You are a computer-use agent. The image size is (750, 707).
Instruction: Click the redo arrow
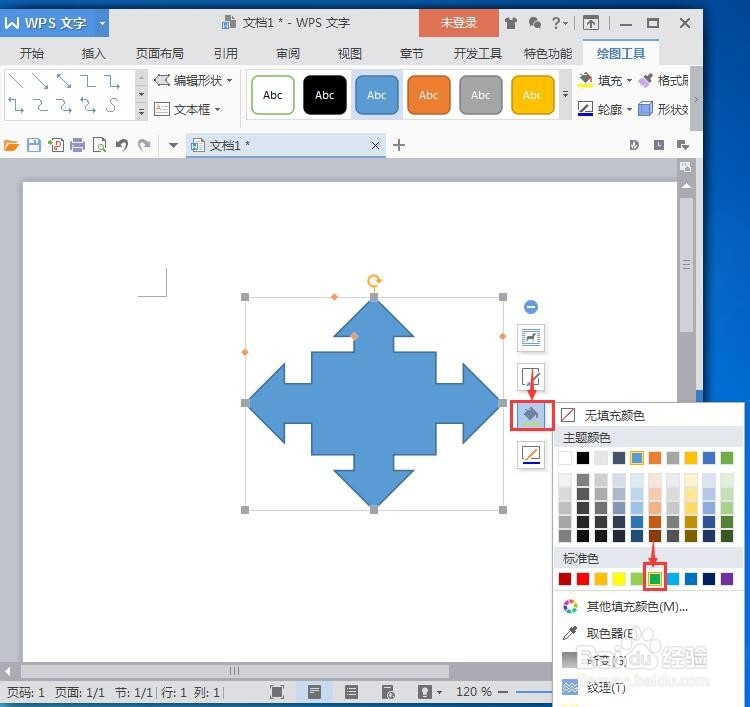(x=144, y=144)
